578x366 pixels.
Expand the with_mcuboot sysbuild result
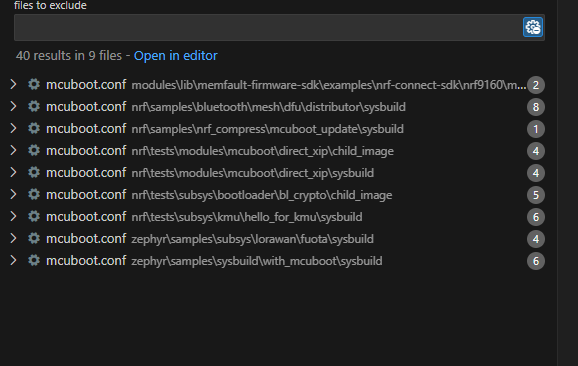pyautogui.click(x=13, y=261)
